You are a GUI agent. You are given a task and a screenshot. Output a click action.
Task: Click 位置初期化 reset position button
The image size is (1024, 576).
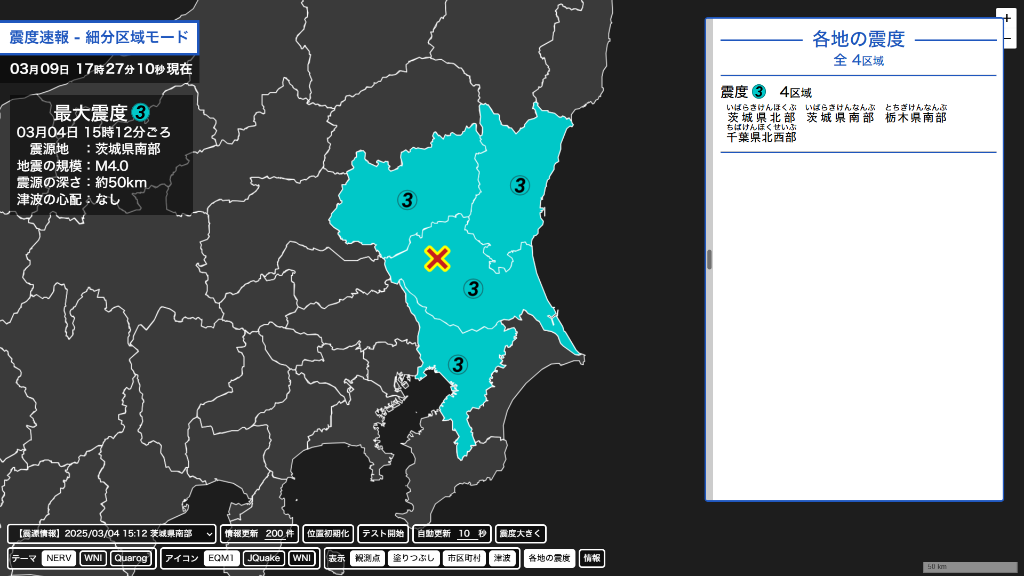[328, 534]
